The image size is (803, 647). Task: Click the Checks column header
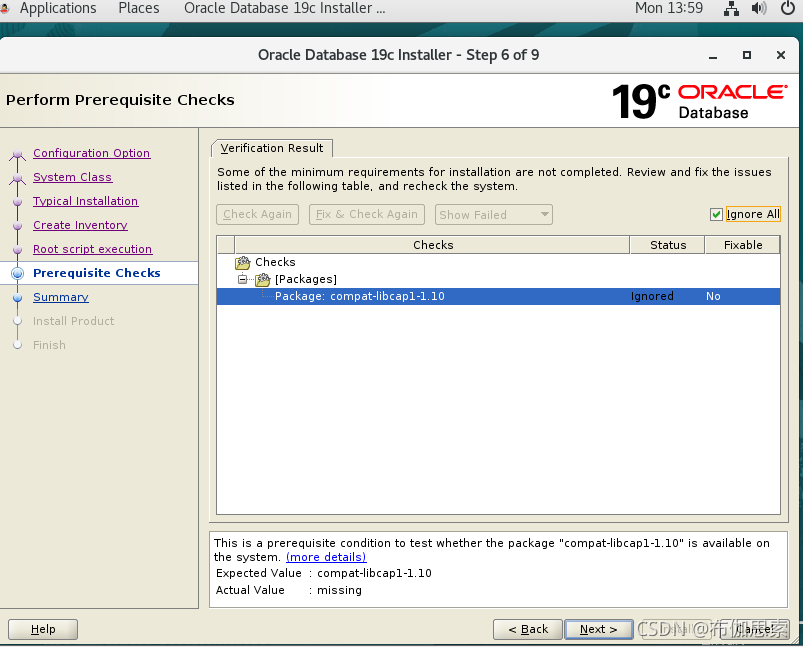click(x=433, y=245)
